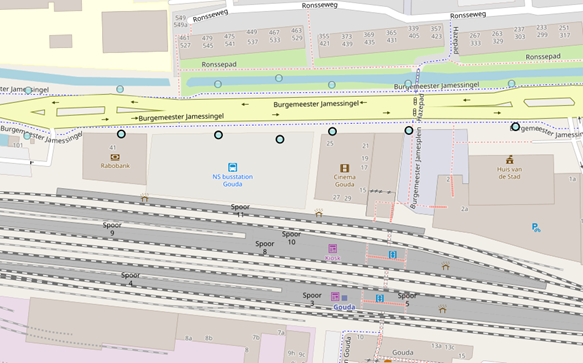This screenshot has width=583, height=363.
Task: Click the Ronssepad label right of number 317
Action: click(543, 57)
